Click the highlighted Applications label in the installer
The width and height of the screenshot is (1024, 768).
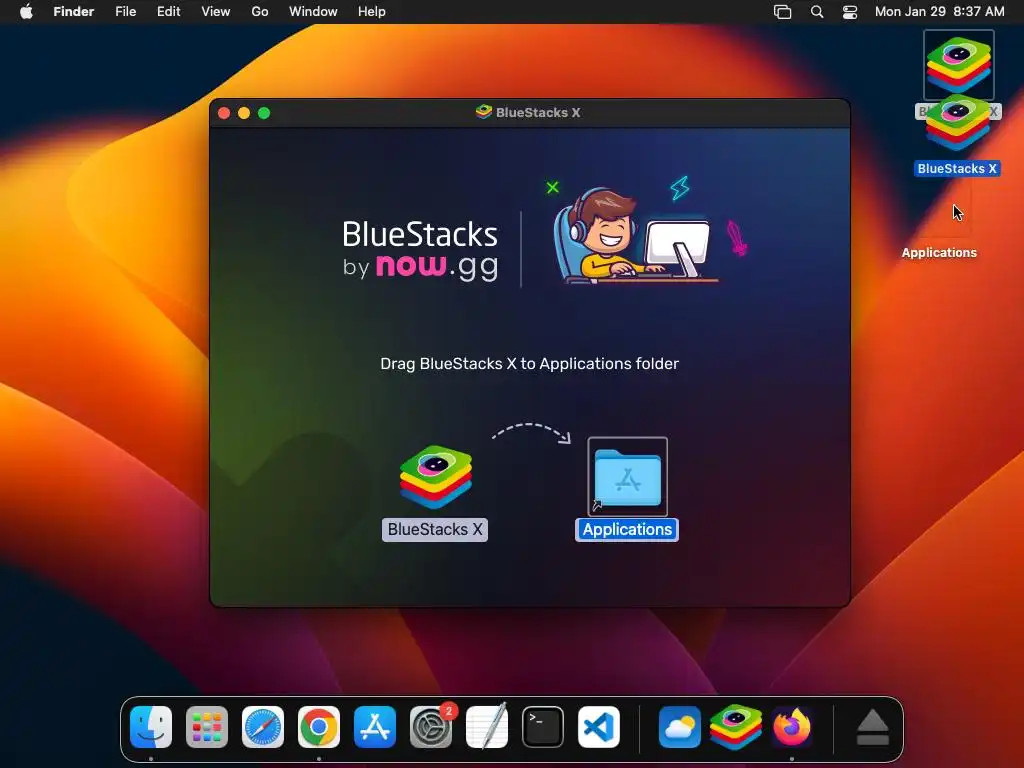pyautogui.click(x=627, y=530)
